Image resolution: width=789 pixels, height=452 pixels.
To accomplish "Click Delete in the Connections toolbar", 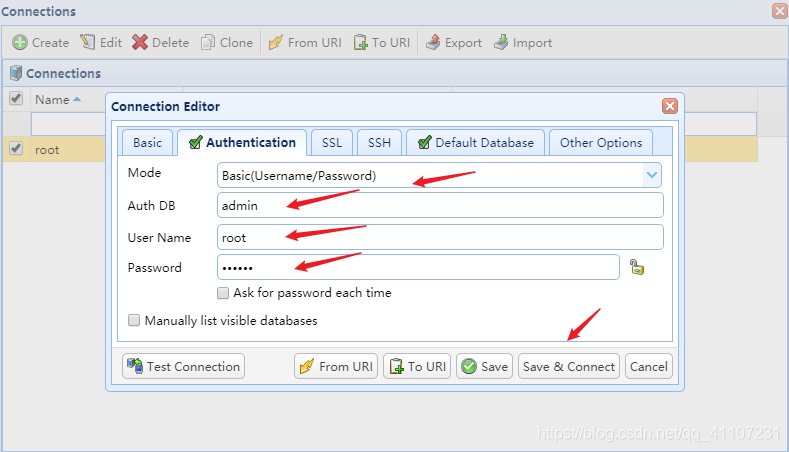I will (161, 43).
